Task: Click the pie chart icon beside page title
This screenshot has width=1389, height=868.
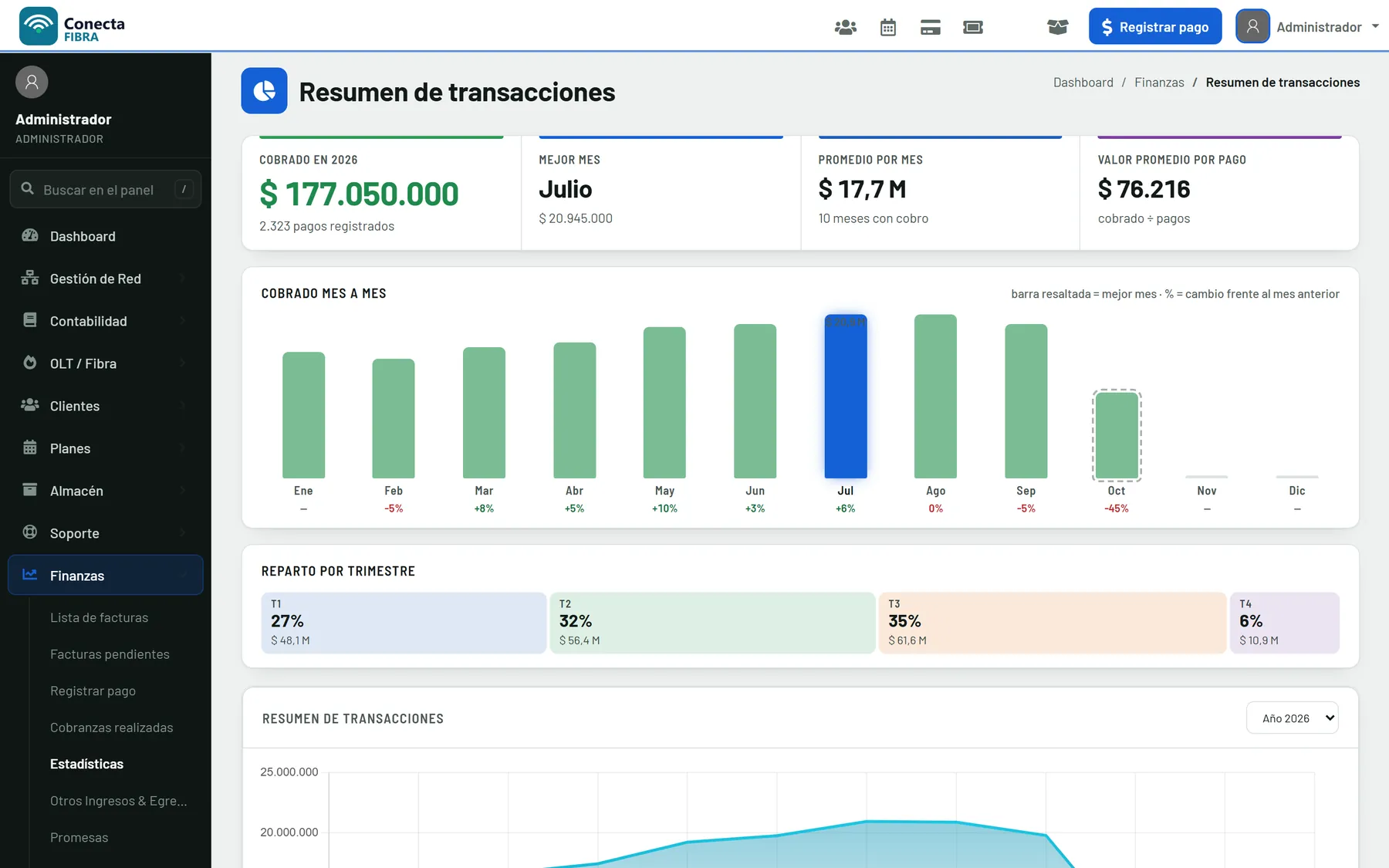Action: click(264, 91)
